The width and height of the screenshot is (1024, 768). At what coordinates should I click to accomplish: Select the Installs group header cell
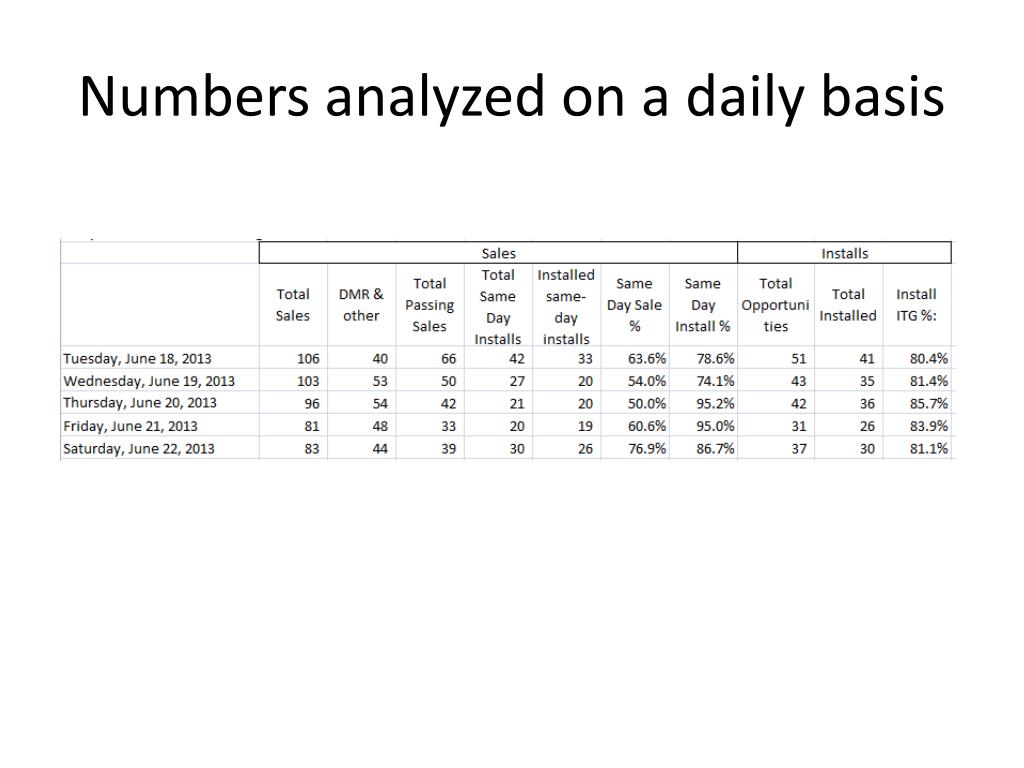pos(844,253)
